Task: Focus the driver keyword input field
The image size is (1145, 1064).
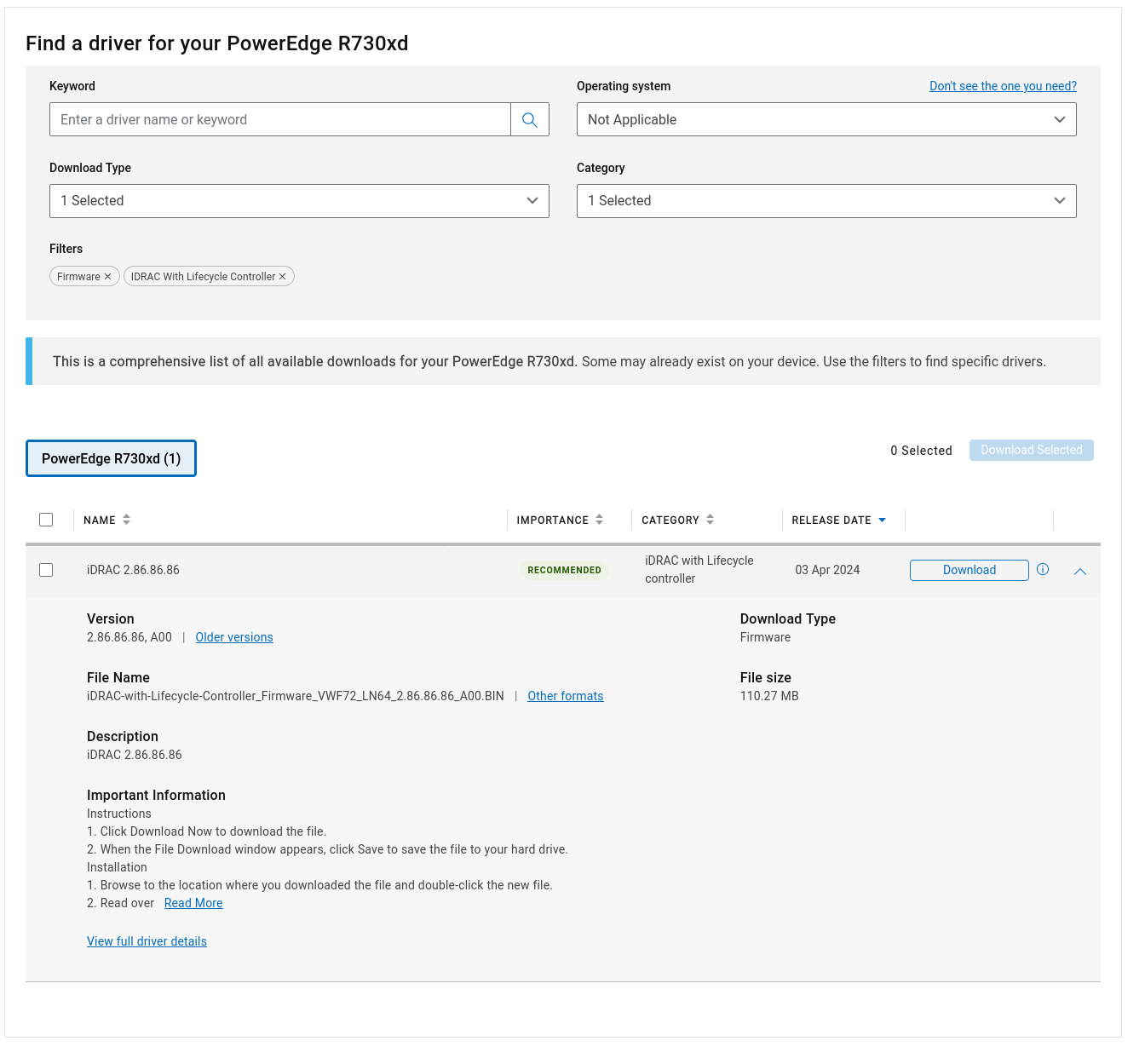Action: (280, 119)
